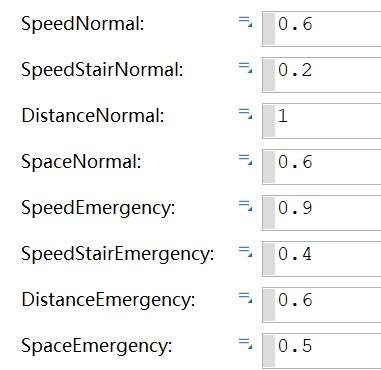This screenshot has height=370, width=381.
Task: Click the DistanceEmergency parameter label
Action: tap(108, 300)
